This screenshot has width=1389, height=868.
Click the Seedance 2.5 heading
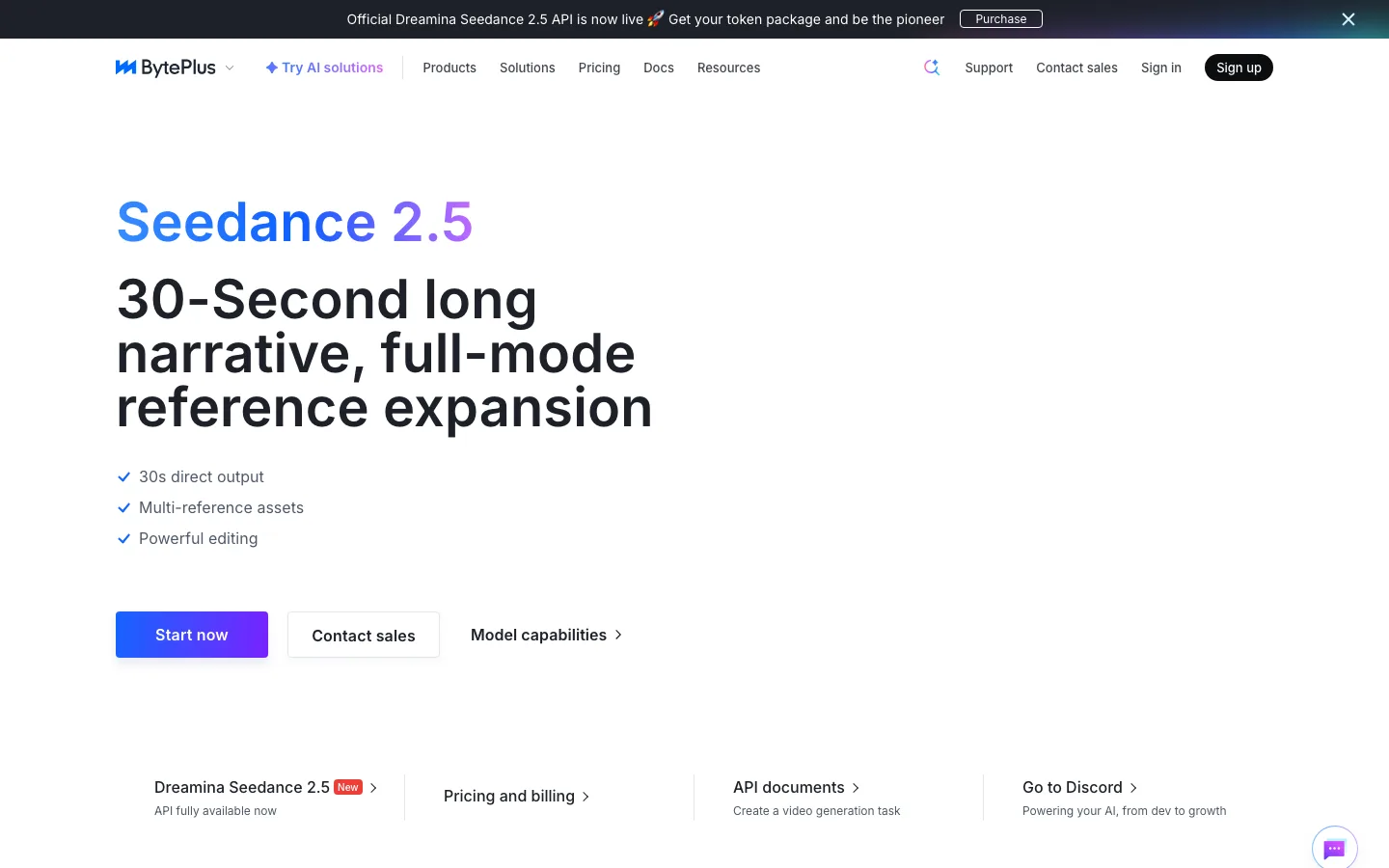click(x=295, y=222)
